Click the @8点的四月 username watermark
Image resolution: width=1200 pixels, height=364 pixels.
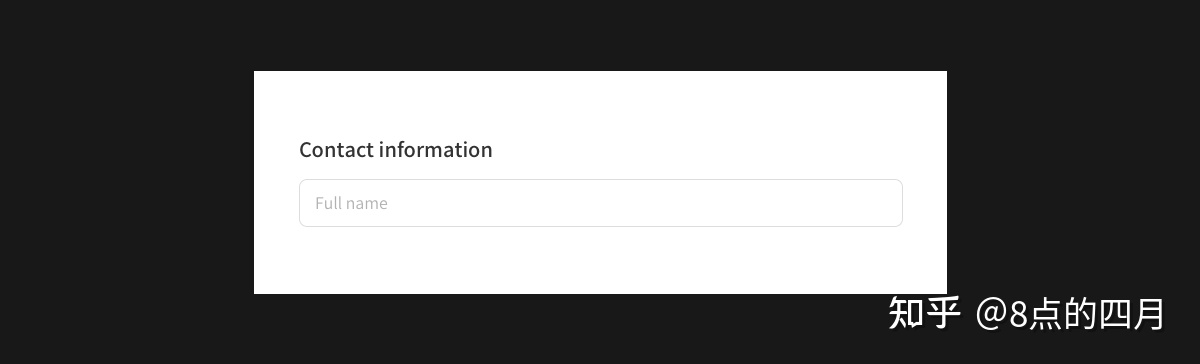click(1070, 314)
